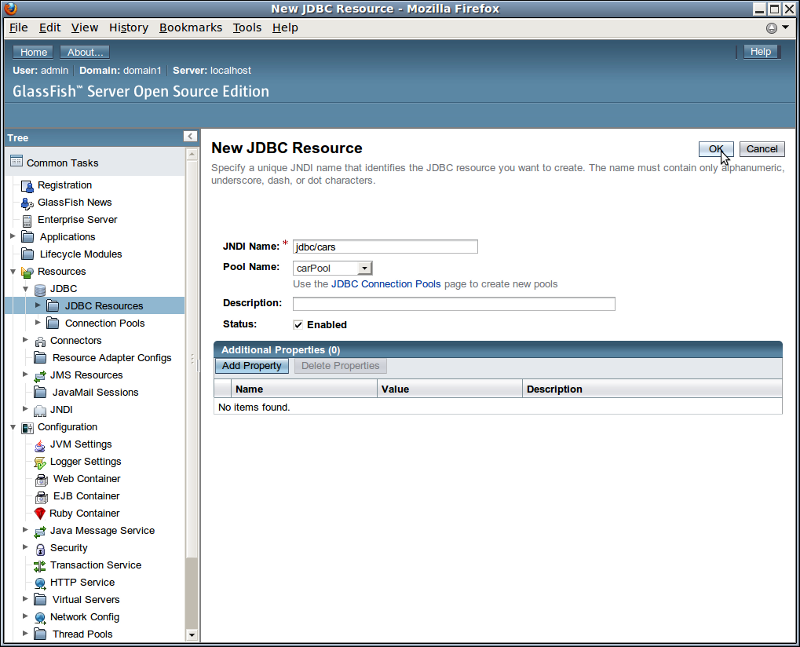Open Logger Settings from the tree
Screen dimensions: 800x647
pyautogui.click(x=43, y=461)
